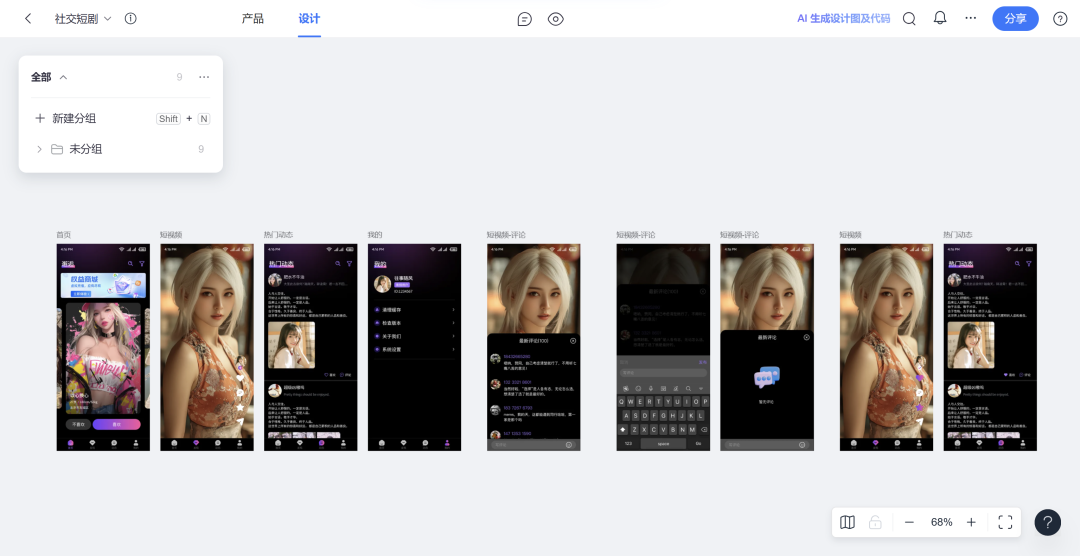Collapse the 全部 group list

tap(64, 77)
